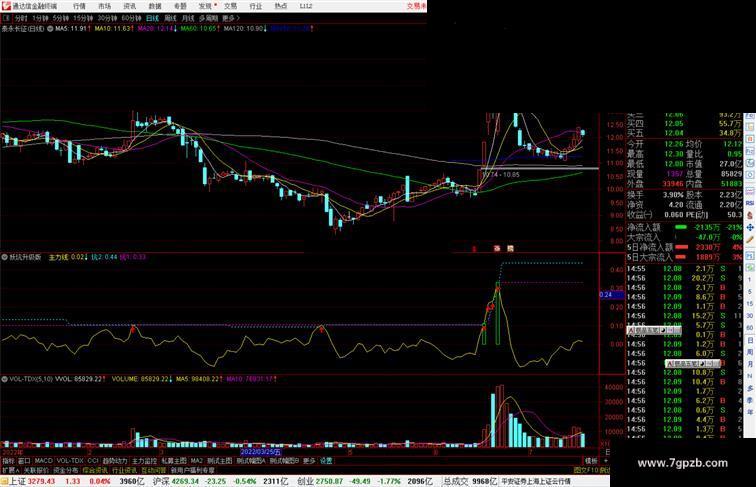This screenshot has width=756, height=487.
Task: Open the 发现 menu
Action: (205, 6)
